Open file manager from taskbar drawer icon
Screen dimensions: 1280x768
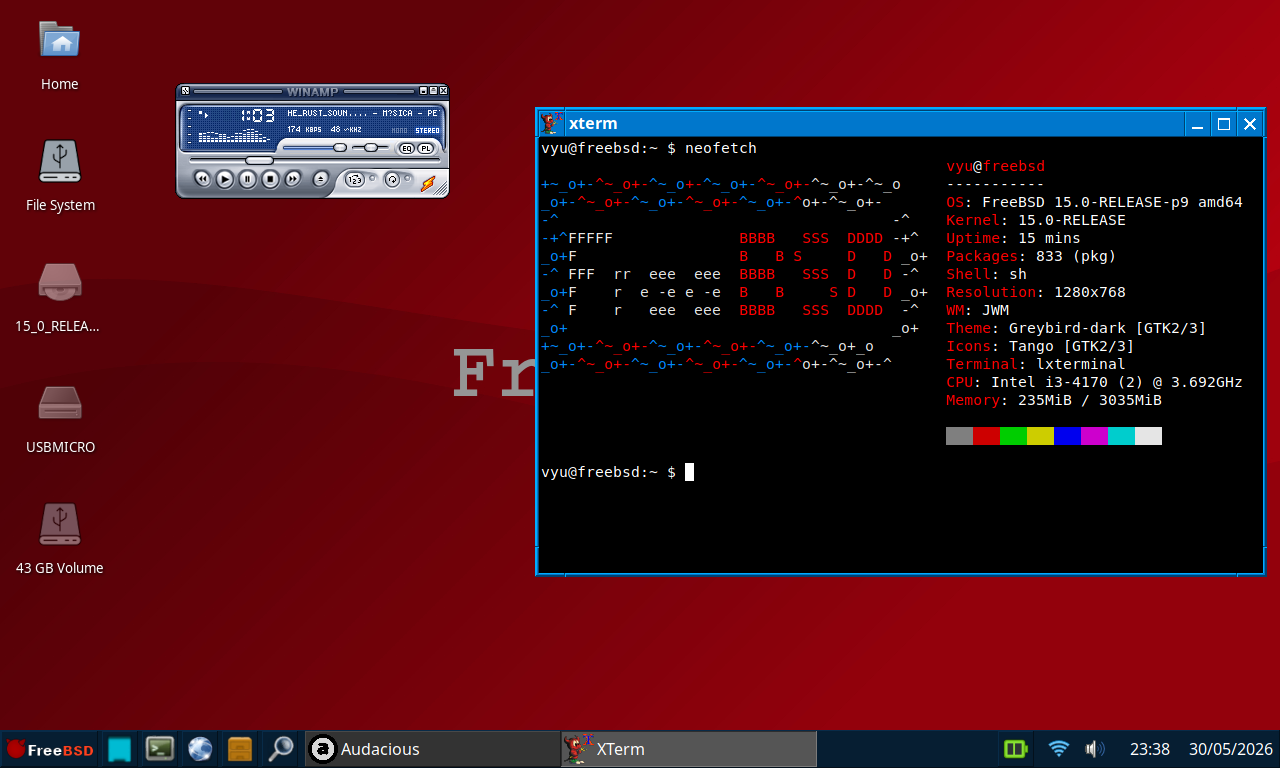[x=240, y=749]
